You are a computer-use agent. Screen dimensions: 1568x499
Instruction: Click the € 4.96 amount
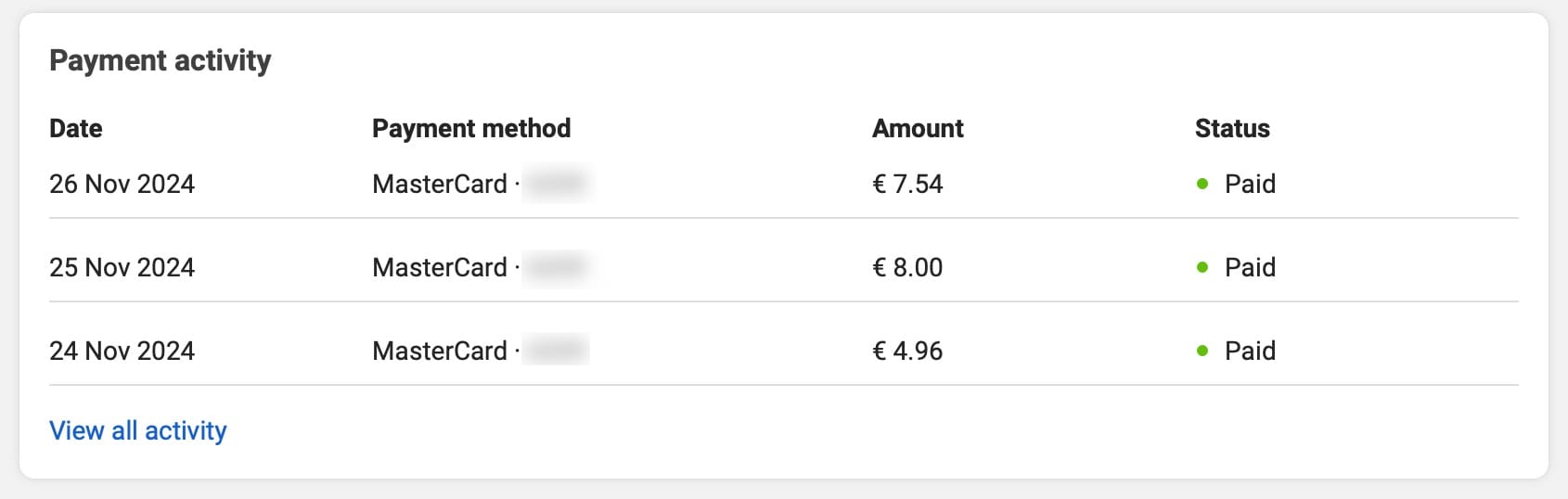tap(907, 351)
